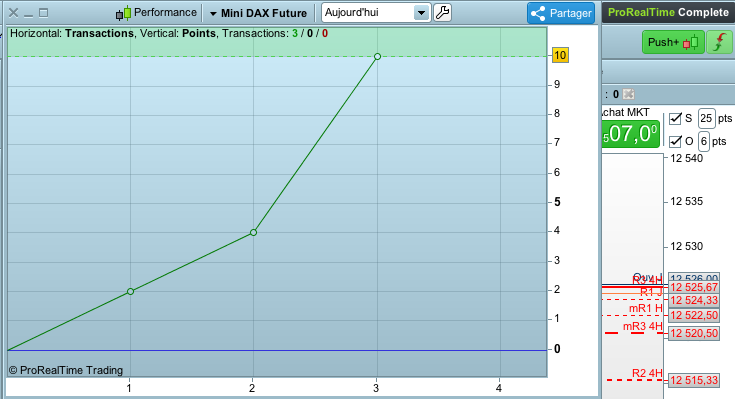The height and width of the screenshot is (399, 735).
Task: Minimize the Performance window
Action: coord(29,15)
